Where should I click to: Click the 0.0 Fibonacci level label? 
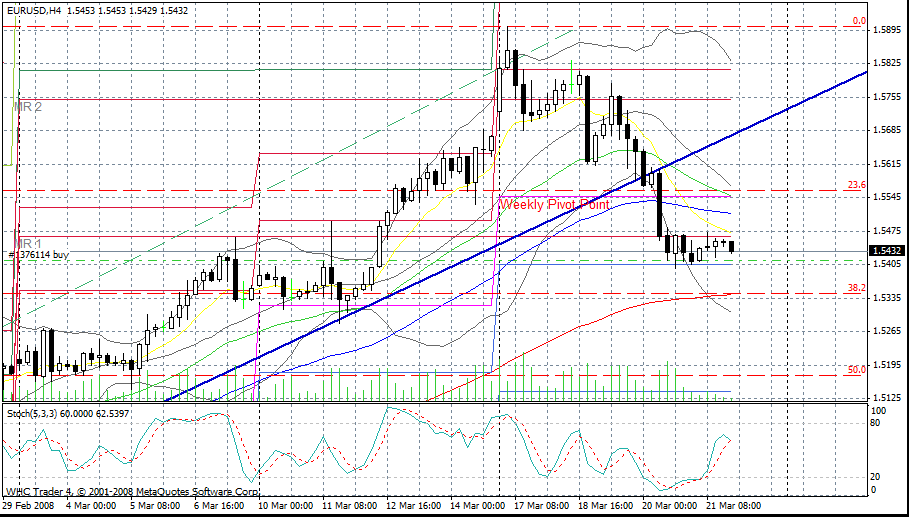point(858,20)
